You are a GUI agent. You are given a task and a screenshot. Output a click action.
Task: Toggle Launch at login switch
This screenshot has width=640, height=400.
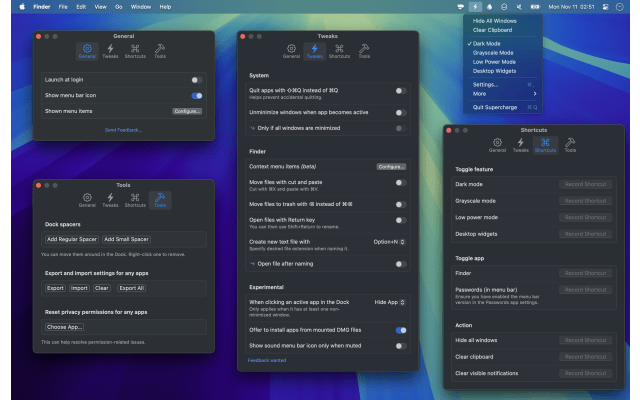196,80
